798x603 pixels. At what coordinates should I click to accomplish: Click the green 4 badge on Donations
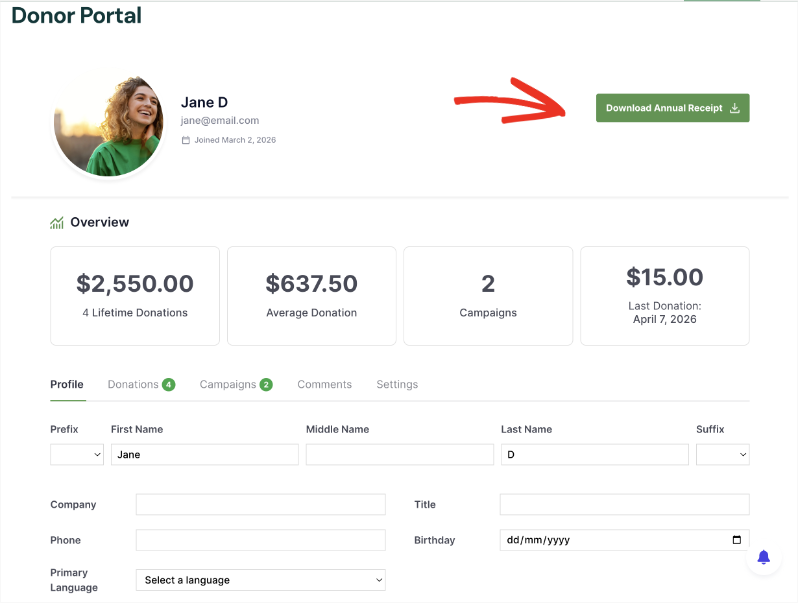click(168, 385)
